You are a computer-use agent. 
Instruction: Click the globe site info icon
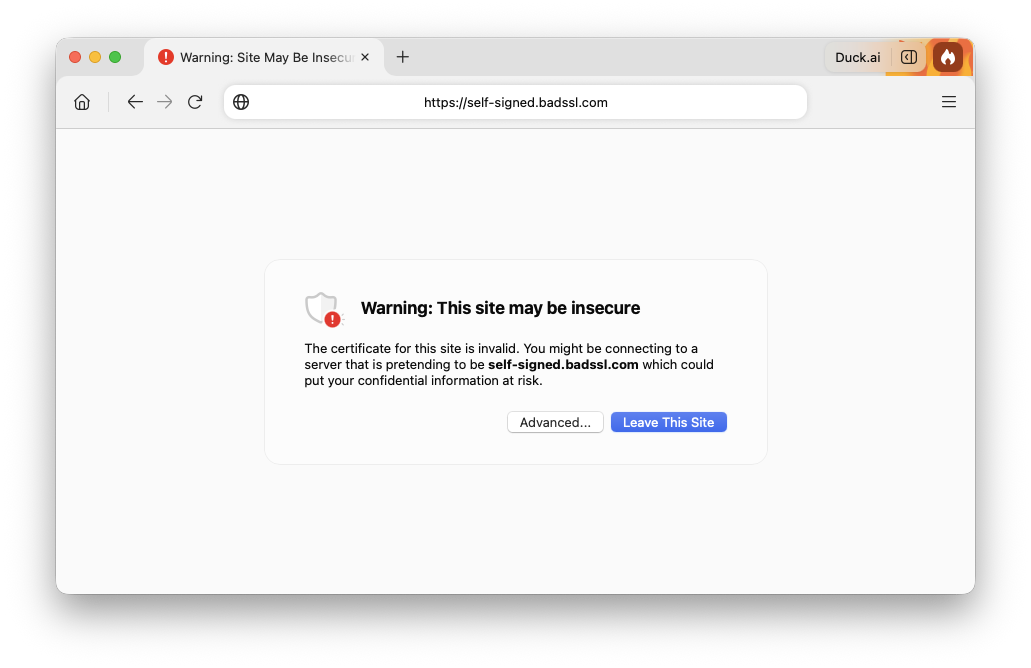coord(241,102)
